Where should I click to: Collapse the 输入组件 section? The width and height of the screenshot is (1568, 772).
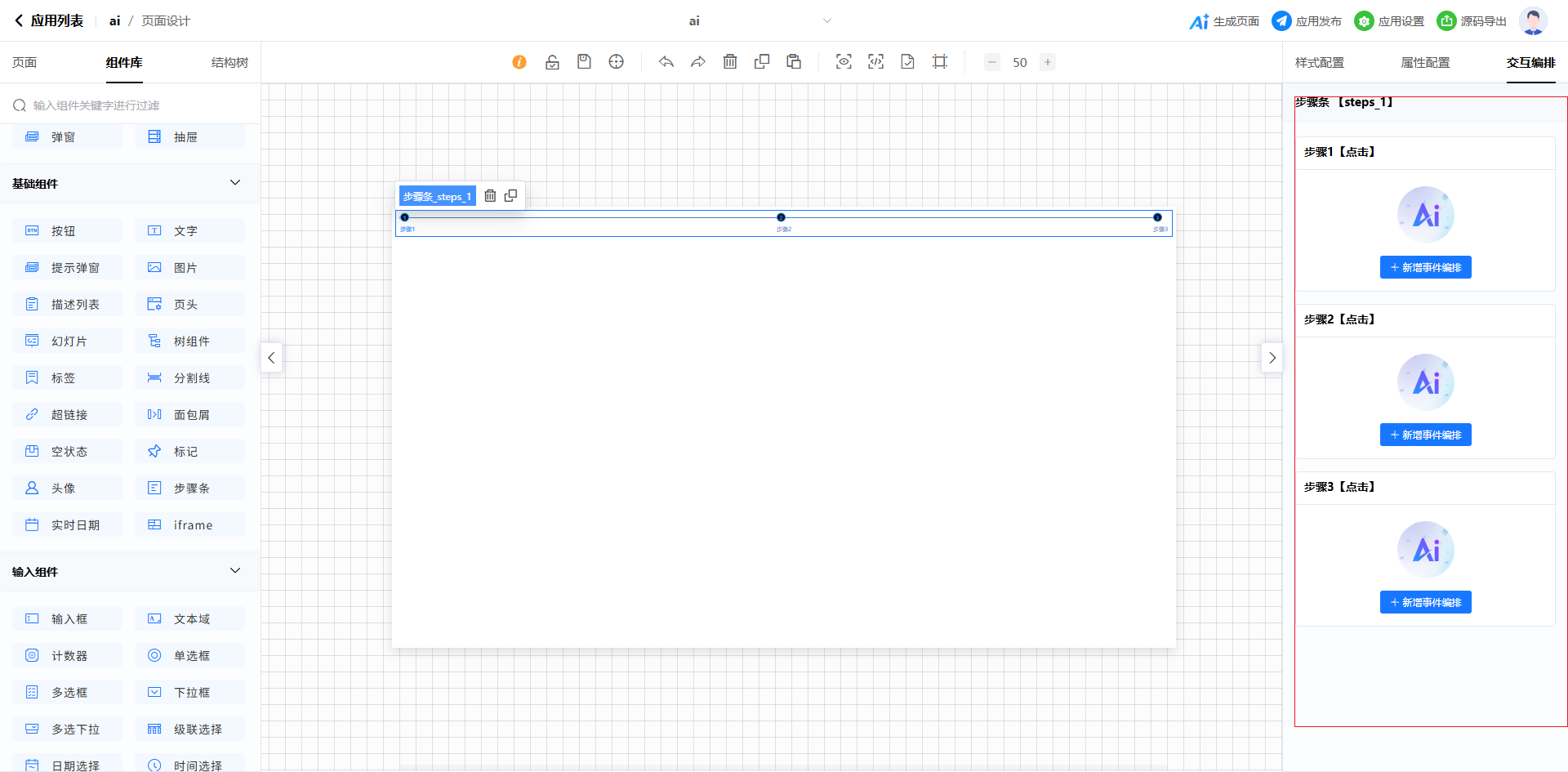coord(235,571)
